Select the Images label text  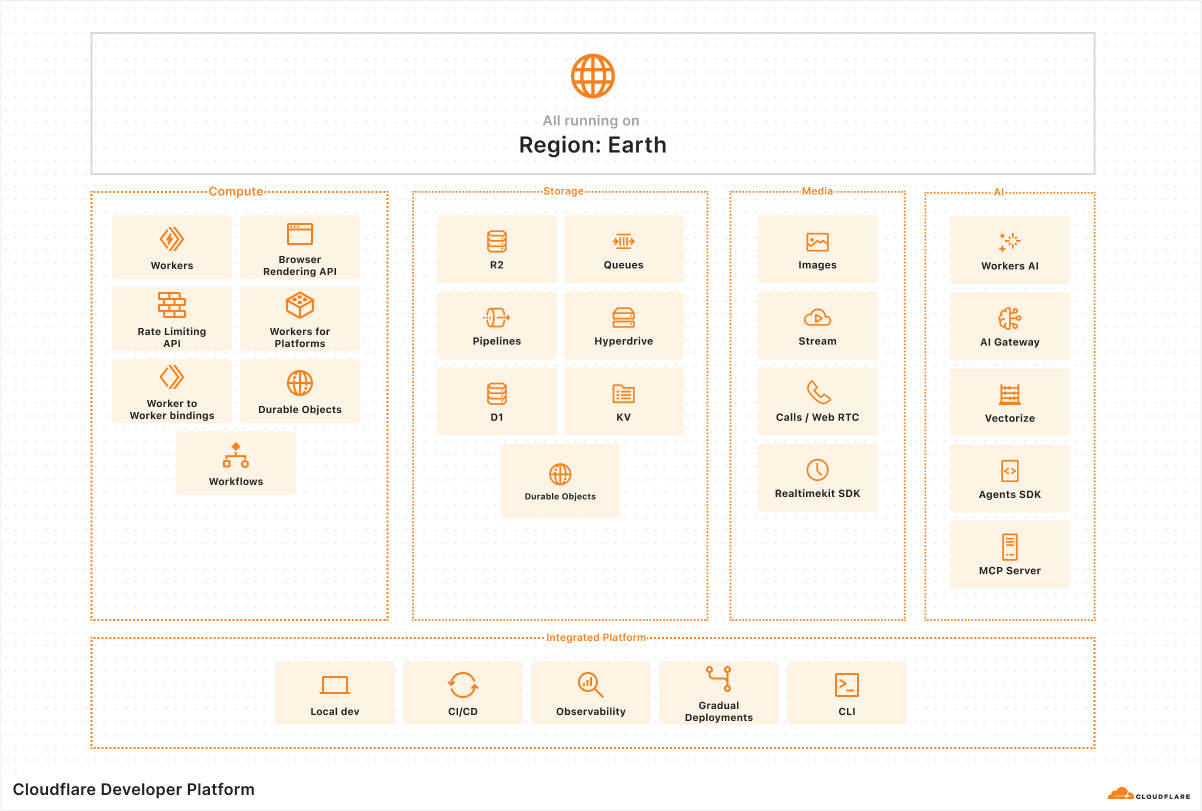tap(818, 266)
